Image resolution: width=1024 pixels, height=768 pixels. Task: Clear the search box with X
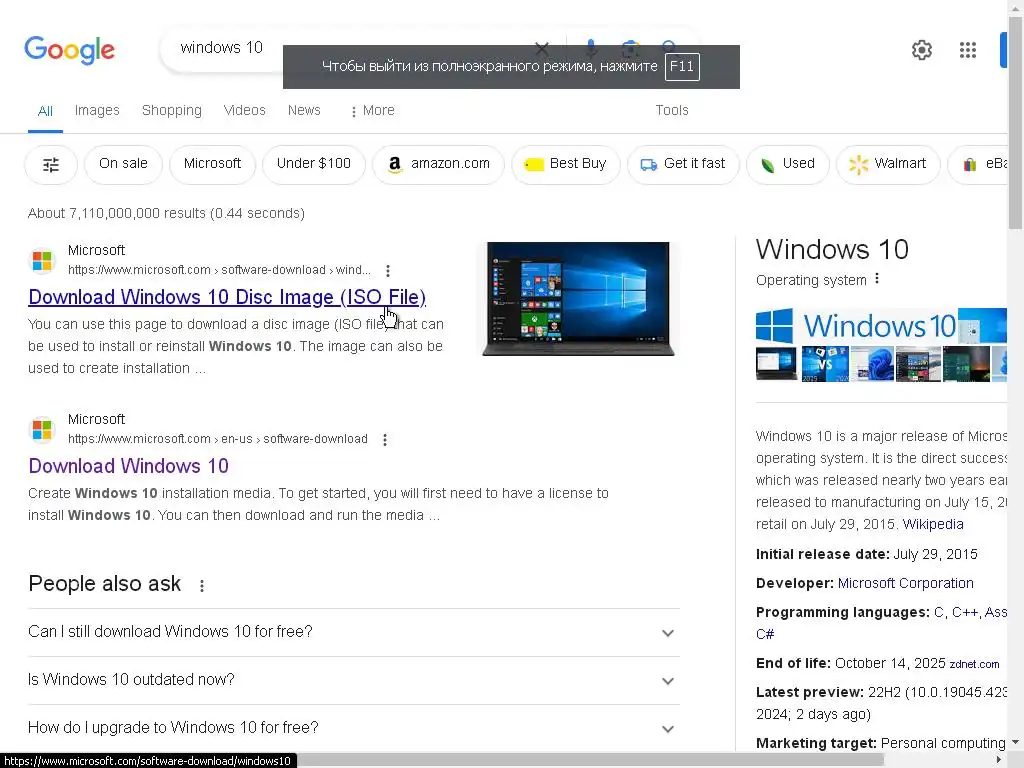click(x=541, y=48)
